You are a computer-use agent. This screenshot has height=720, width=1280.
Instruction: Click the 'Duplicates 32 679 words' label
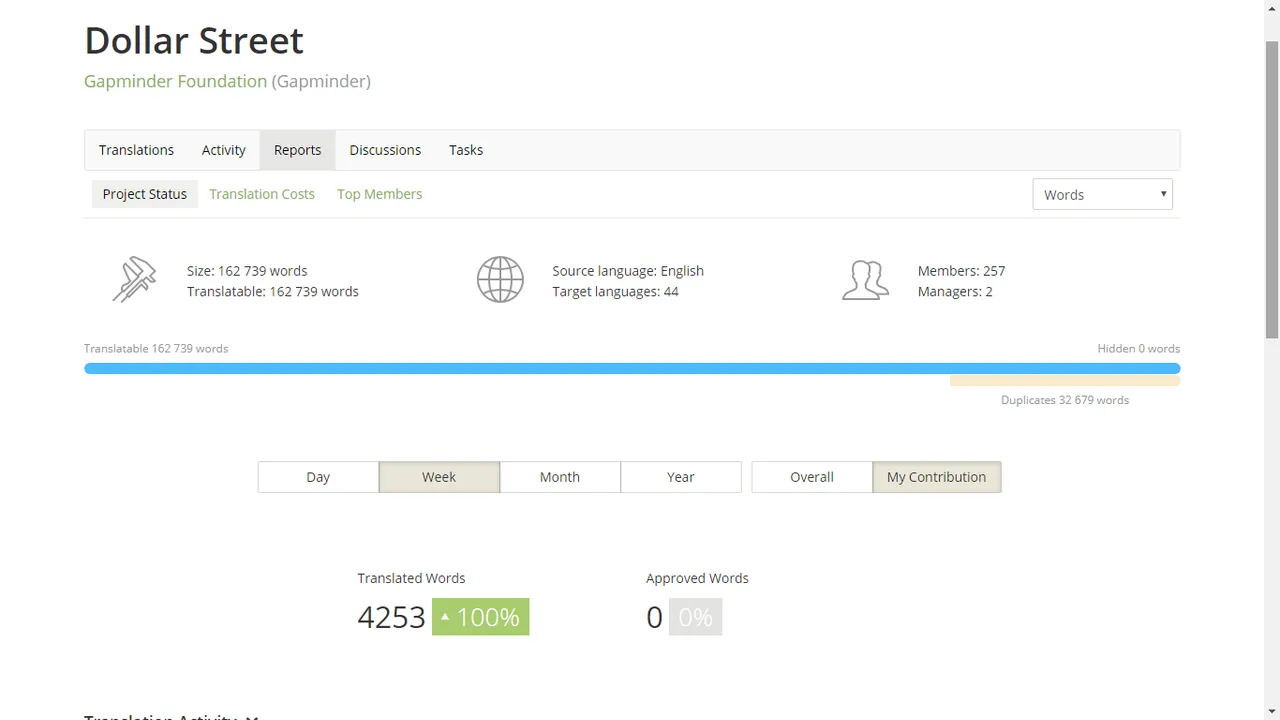pyautogui.click(x=1065, y=400)
